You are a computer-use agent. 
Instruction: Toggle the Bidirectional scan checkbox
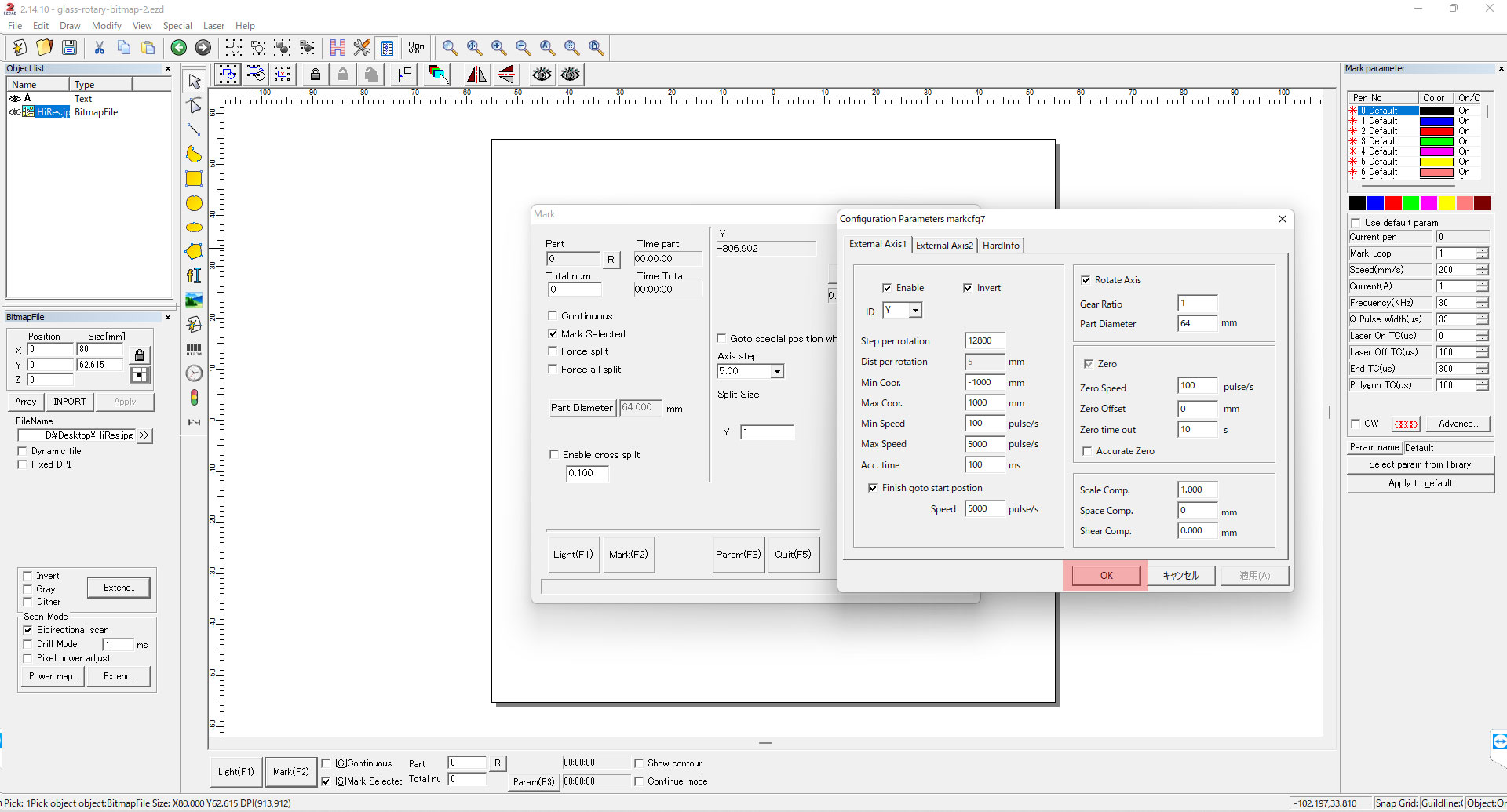click(x=28, y=630)
